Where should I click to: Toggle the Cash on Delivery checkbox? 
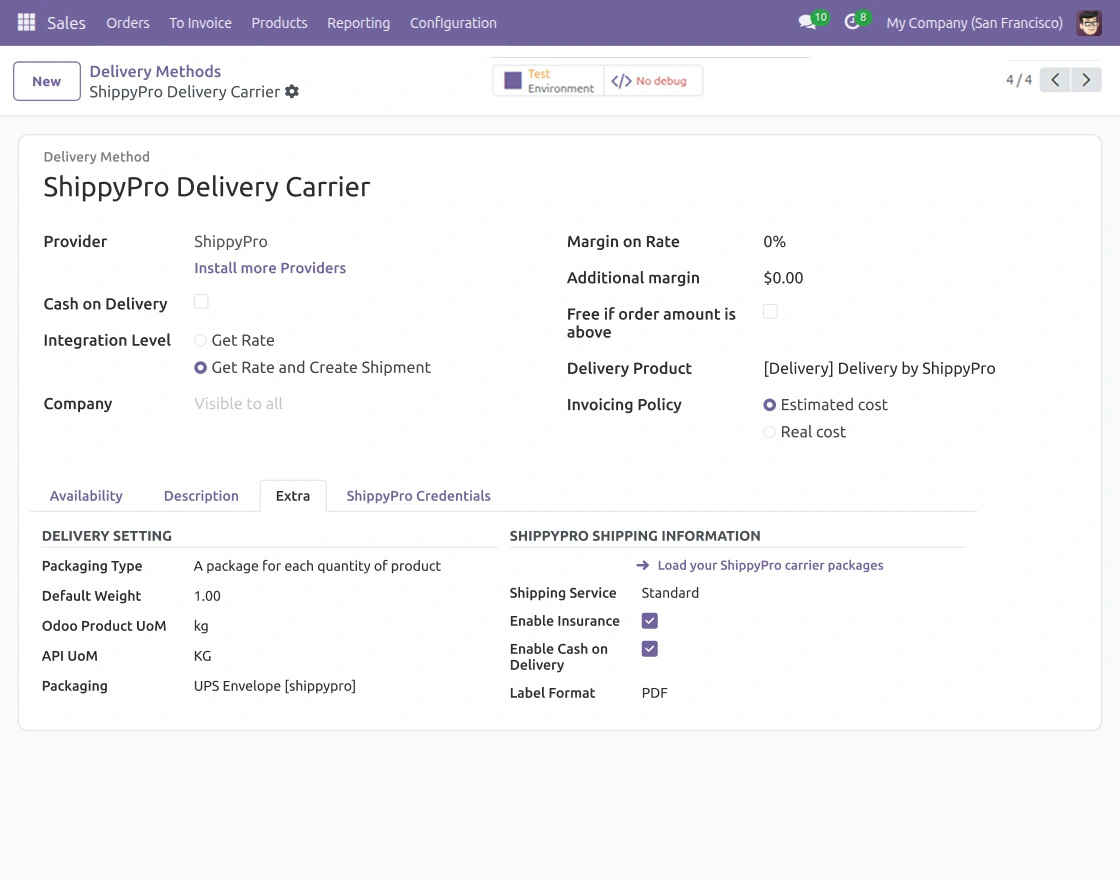201,301
